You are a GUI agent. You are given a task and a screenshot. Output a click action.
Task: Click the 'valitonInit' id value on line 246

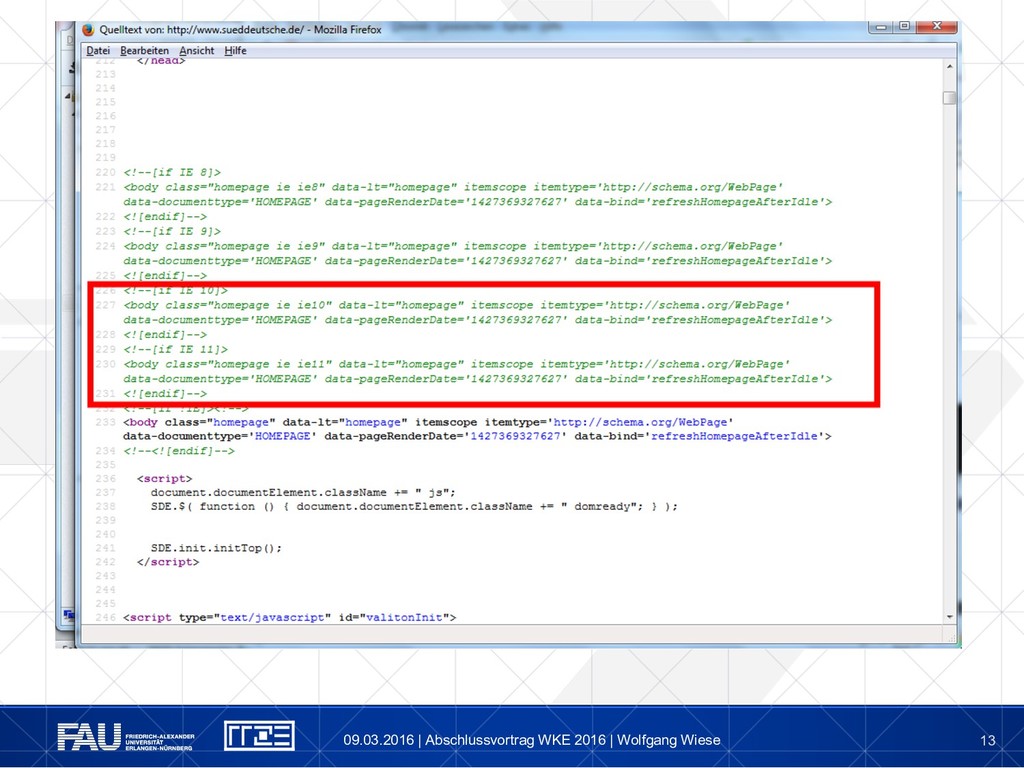[x=404, y=617]
